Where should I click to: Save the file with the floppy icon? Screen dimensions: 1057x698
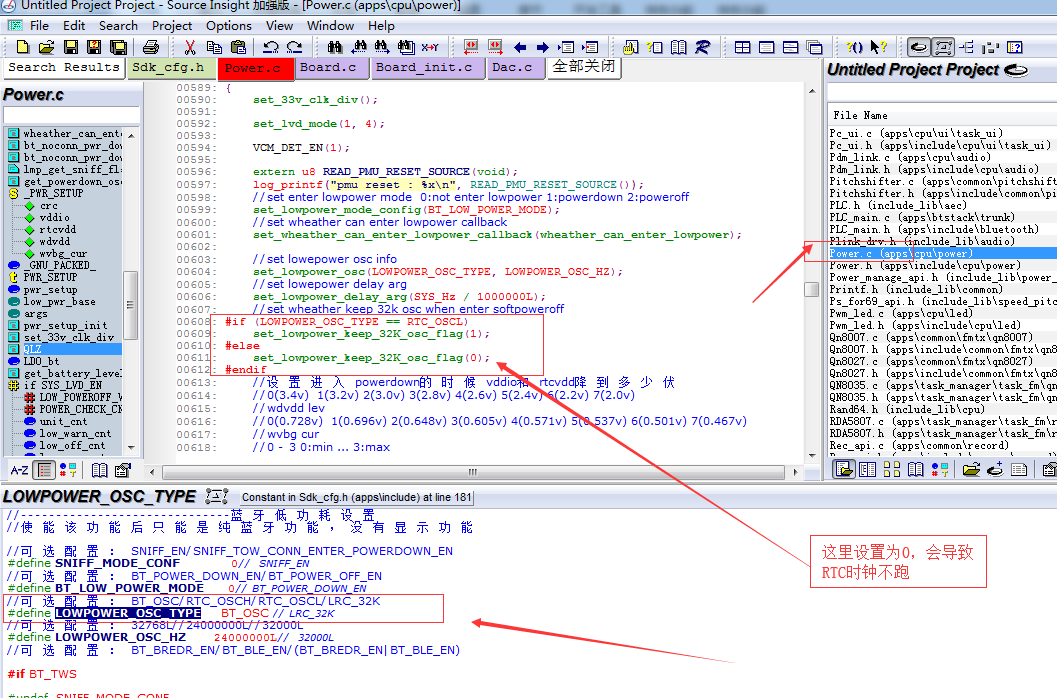point(70,47)
